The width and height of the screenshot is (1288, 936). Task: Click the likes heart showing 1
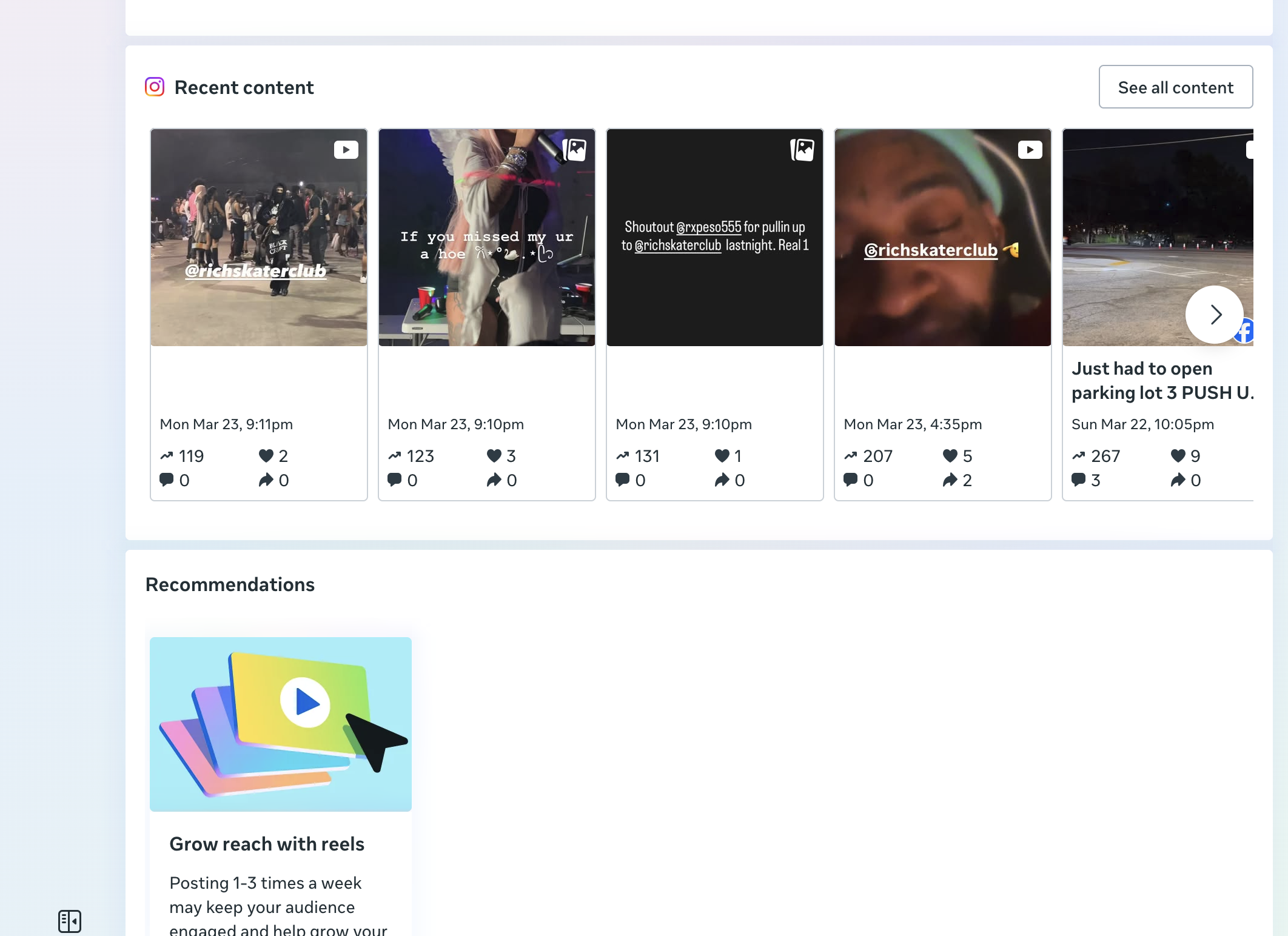tap(722, 455)
